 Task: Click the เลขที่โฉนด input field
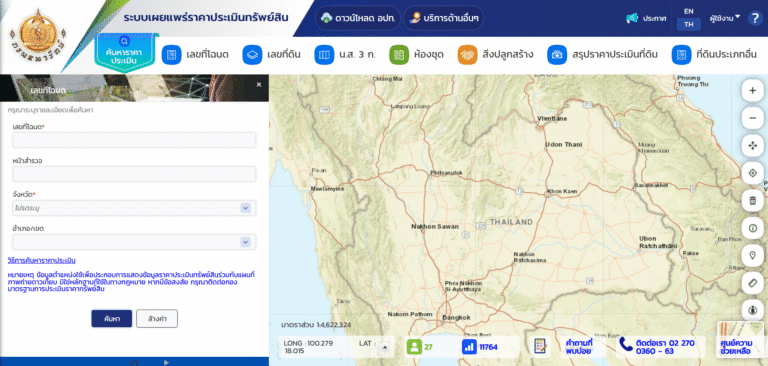tap(134, 140)
